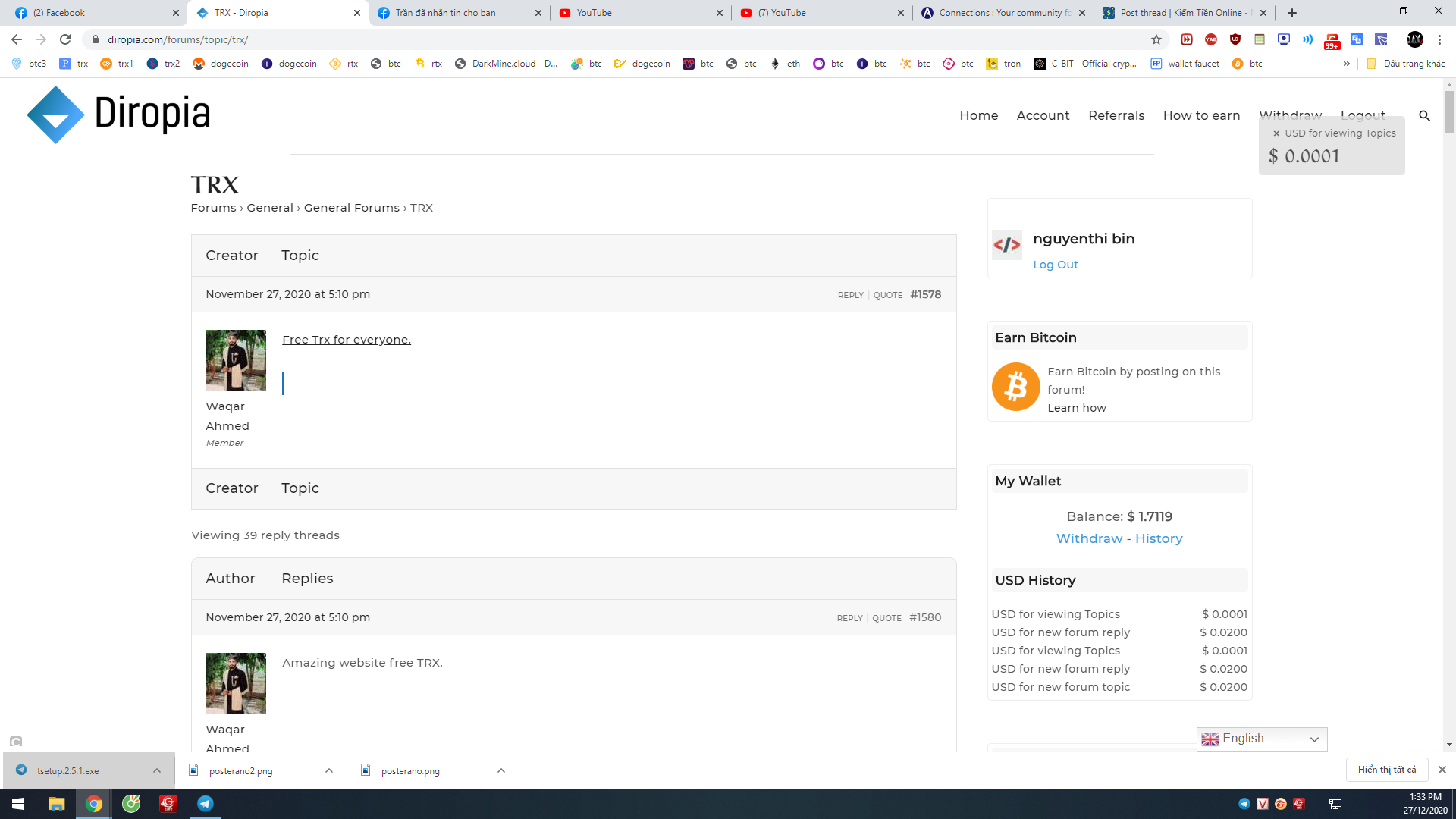Switch to the first YouTube tab

(641, 13)
